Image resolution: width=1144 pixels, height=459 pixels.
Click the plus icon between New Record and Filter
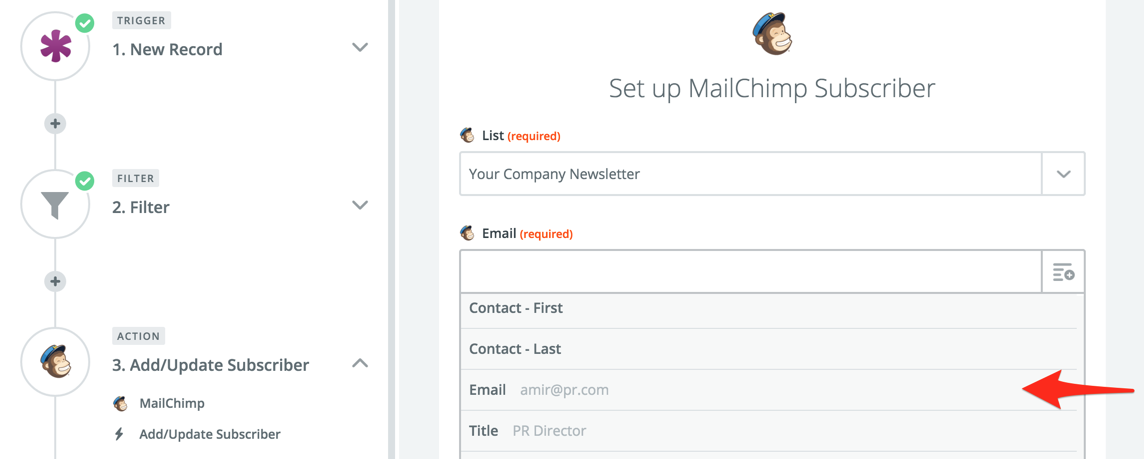(x=55, y=123)
